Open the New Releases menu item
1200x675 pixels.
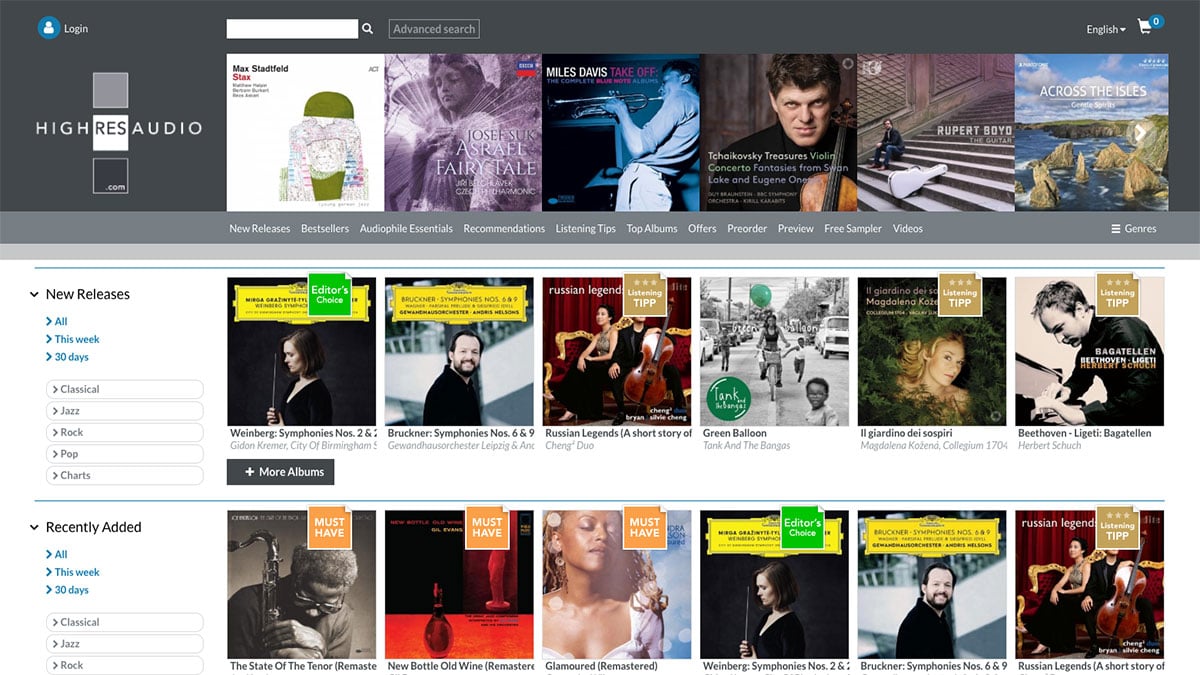260,229
